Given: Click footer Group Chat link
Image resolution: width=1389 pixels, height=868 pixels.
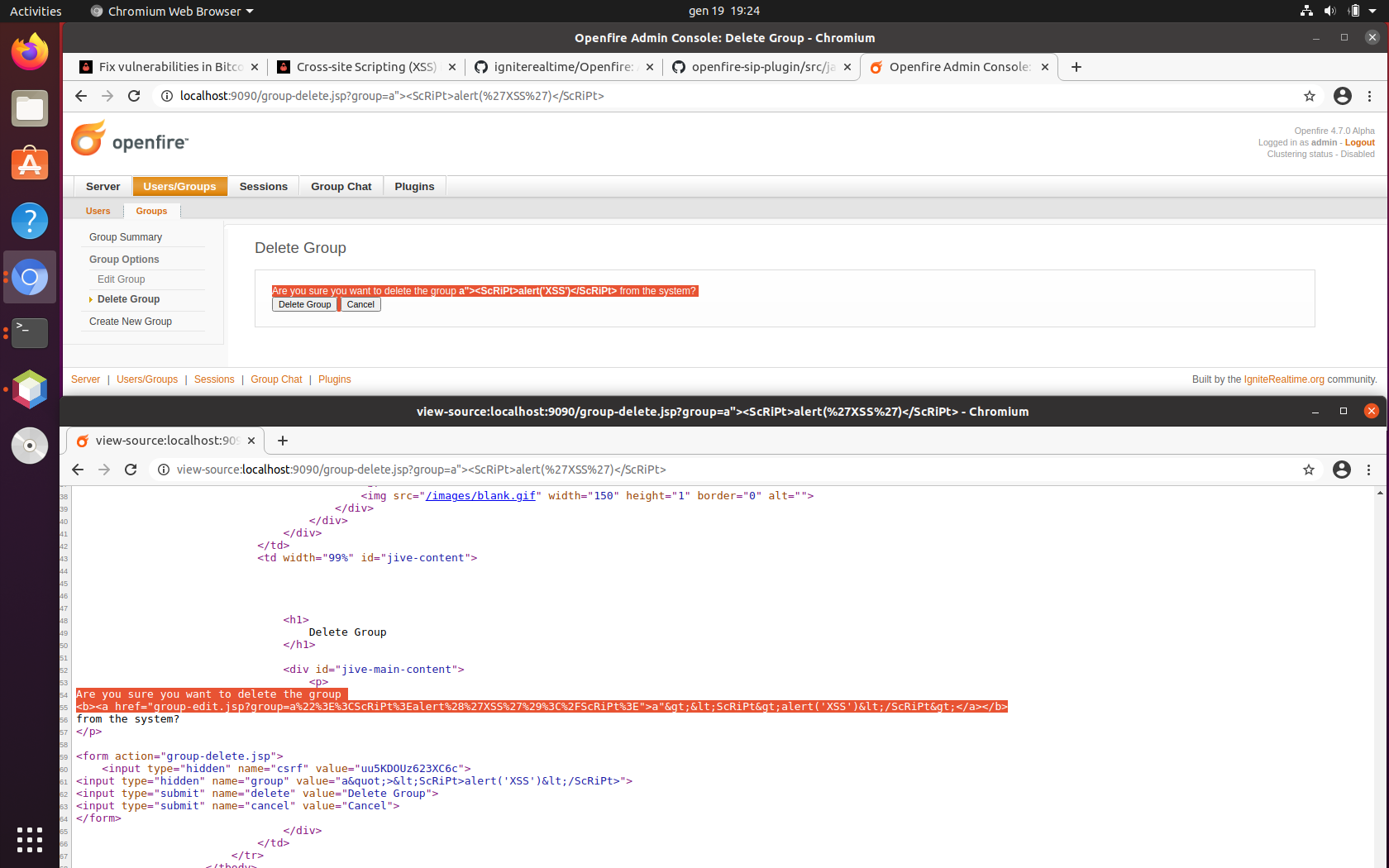Looking at the screenshot, I should [x=276, y=379].
